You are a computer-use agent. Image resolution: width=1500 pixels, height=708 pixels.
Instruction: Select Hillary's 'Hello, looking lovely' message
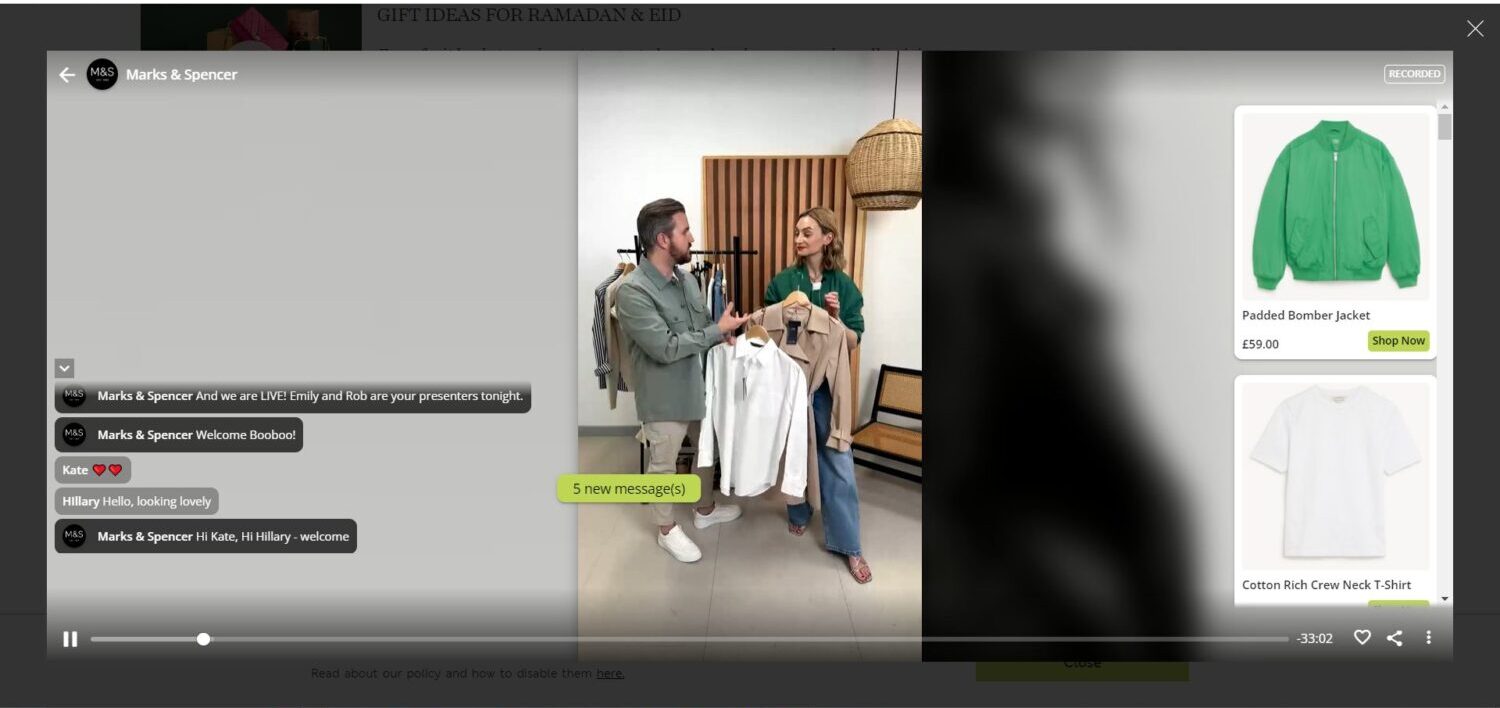click(136, 501)
